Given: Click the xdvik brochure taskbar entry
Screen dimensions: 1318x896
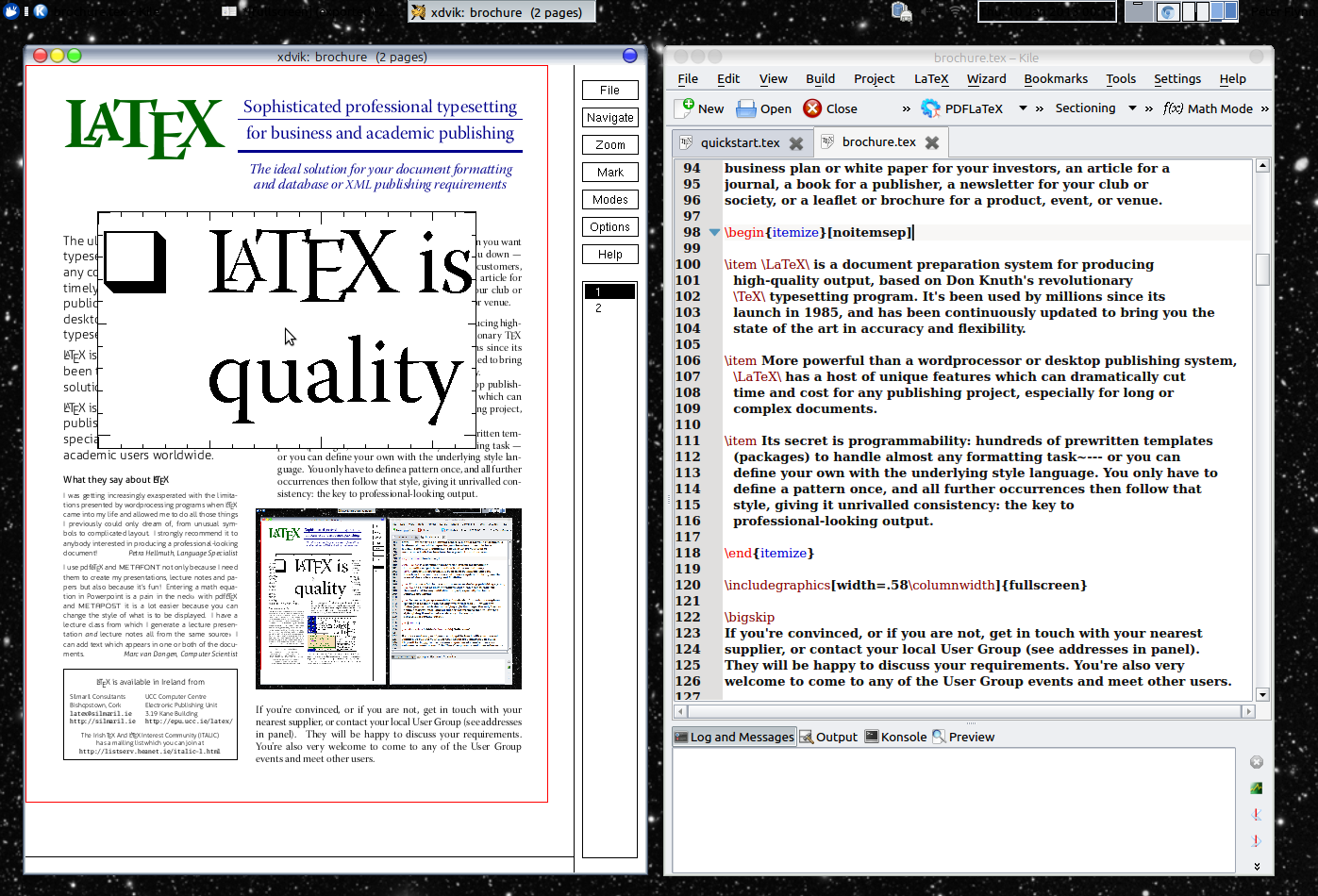Looking at the screenshot, I should [x=502, y=12].
